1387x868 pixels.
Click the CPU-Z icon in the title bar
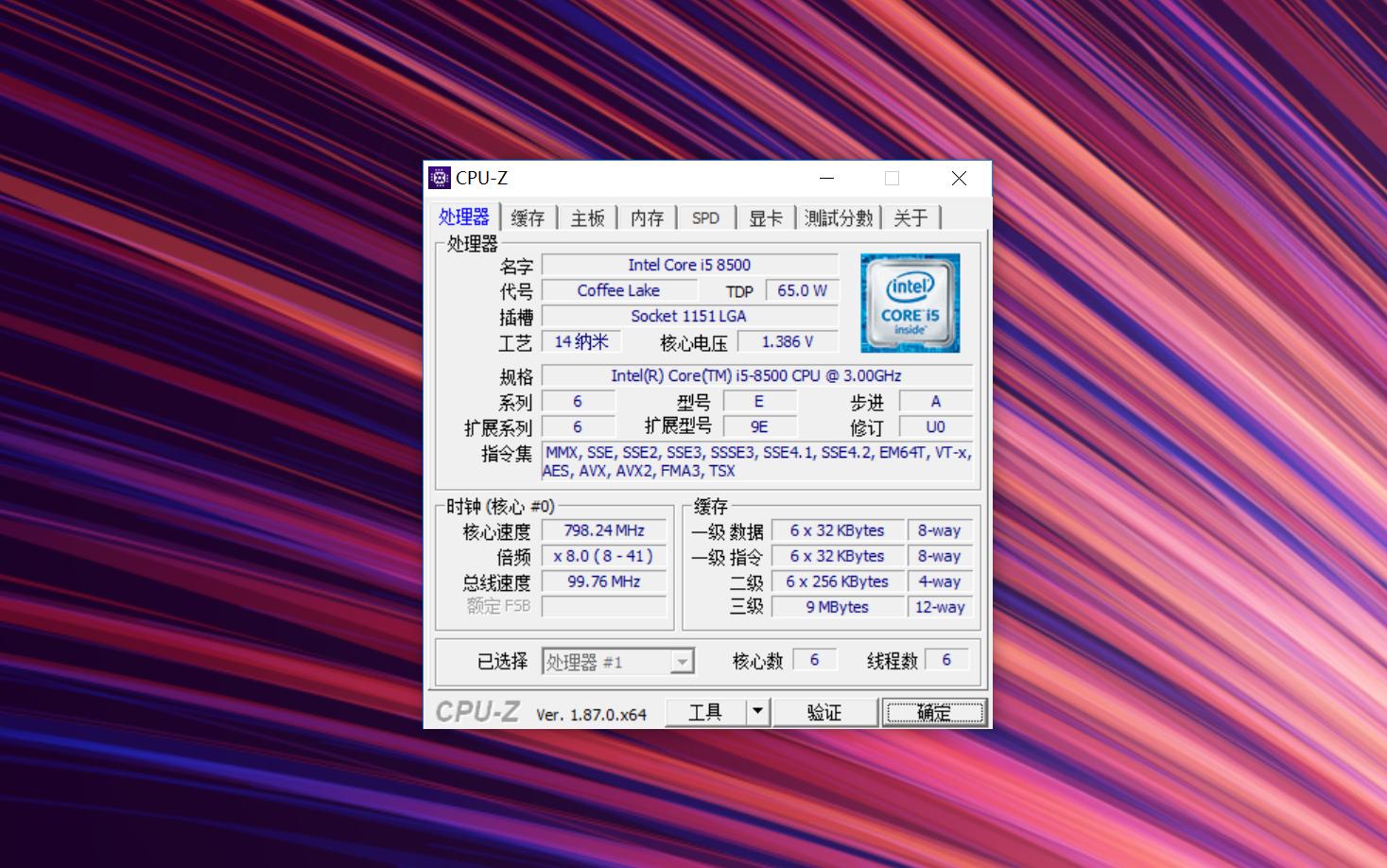tap(439, 178)
